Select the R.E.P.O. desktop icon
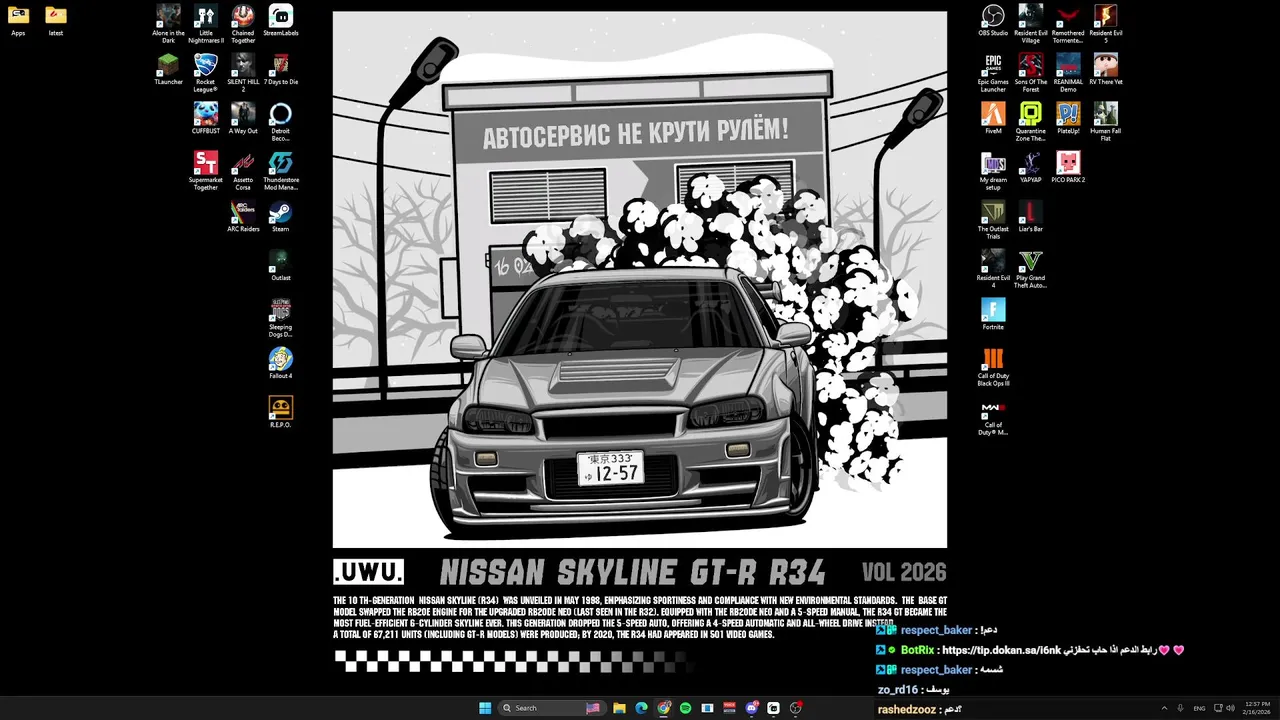The image size is (1280, 720). (281, 412)
